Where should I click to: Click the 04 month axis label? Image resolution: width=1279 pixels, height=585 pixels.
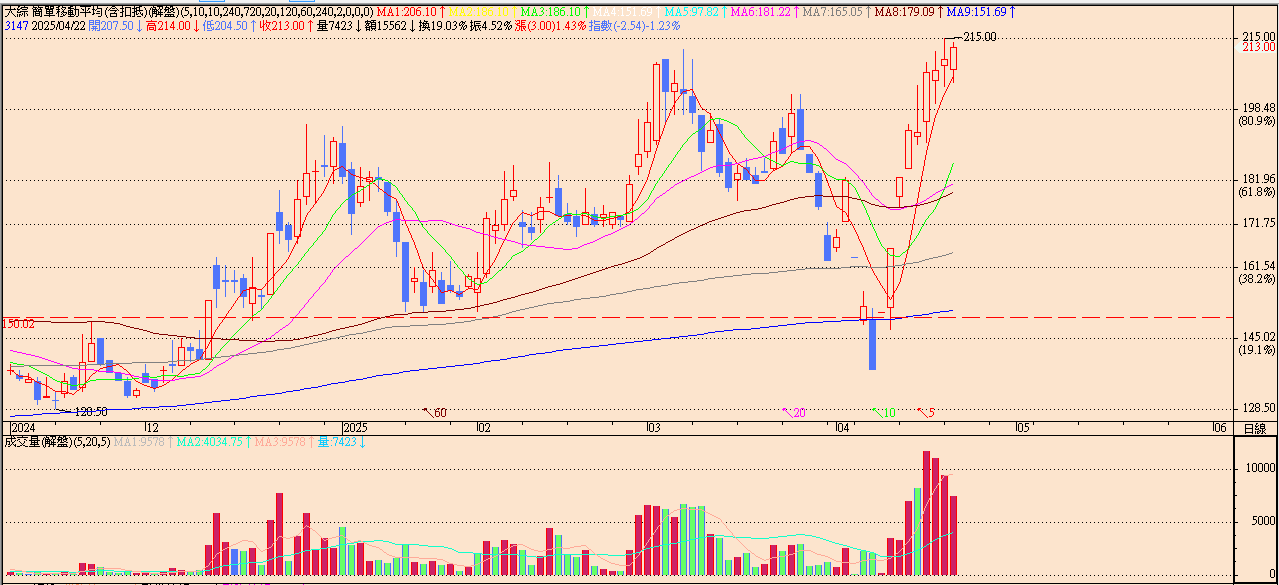[x=842, y=427]
